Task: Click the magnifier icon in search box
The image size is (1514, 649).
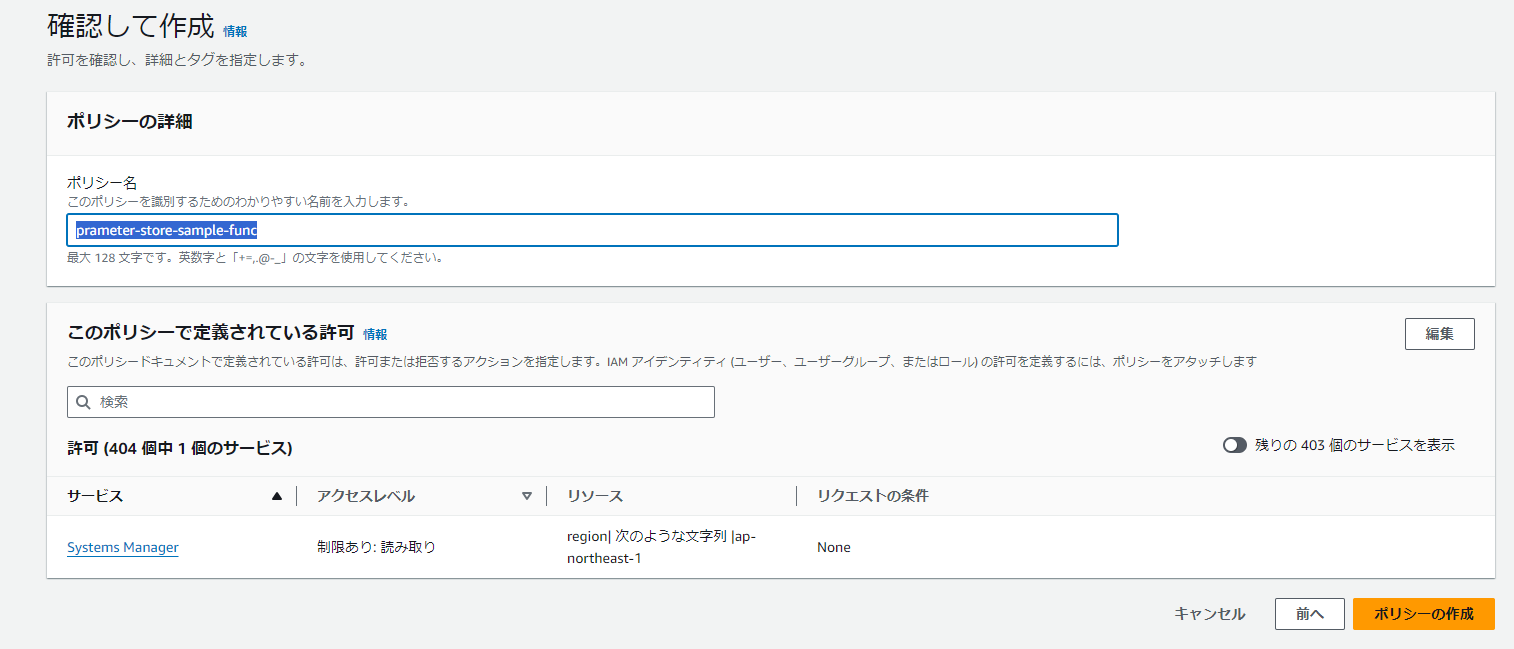Action: 83,402
